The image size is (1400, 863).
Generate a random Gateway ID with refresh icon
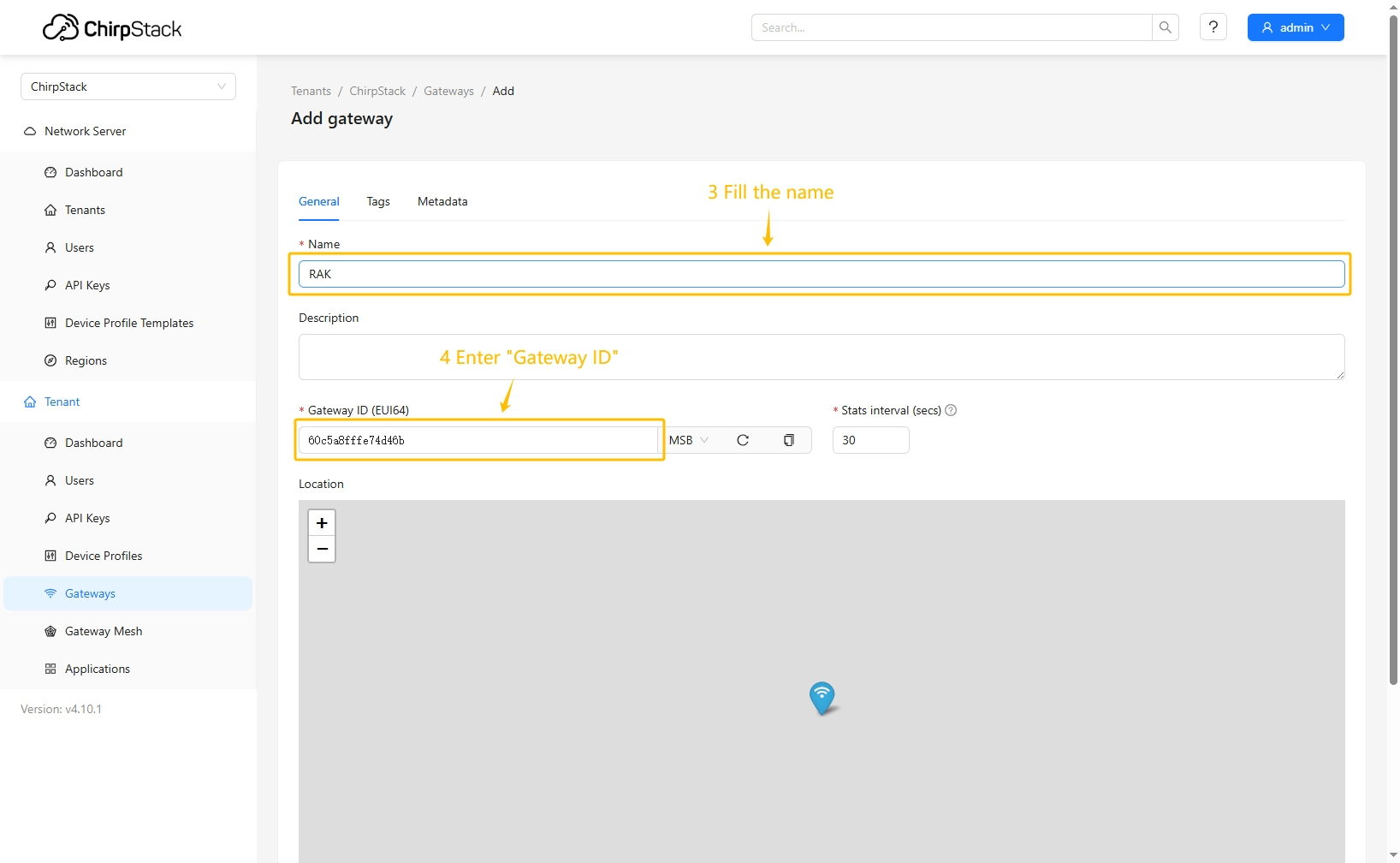pyautogui.click(x=743, y=440)
